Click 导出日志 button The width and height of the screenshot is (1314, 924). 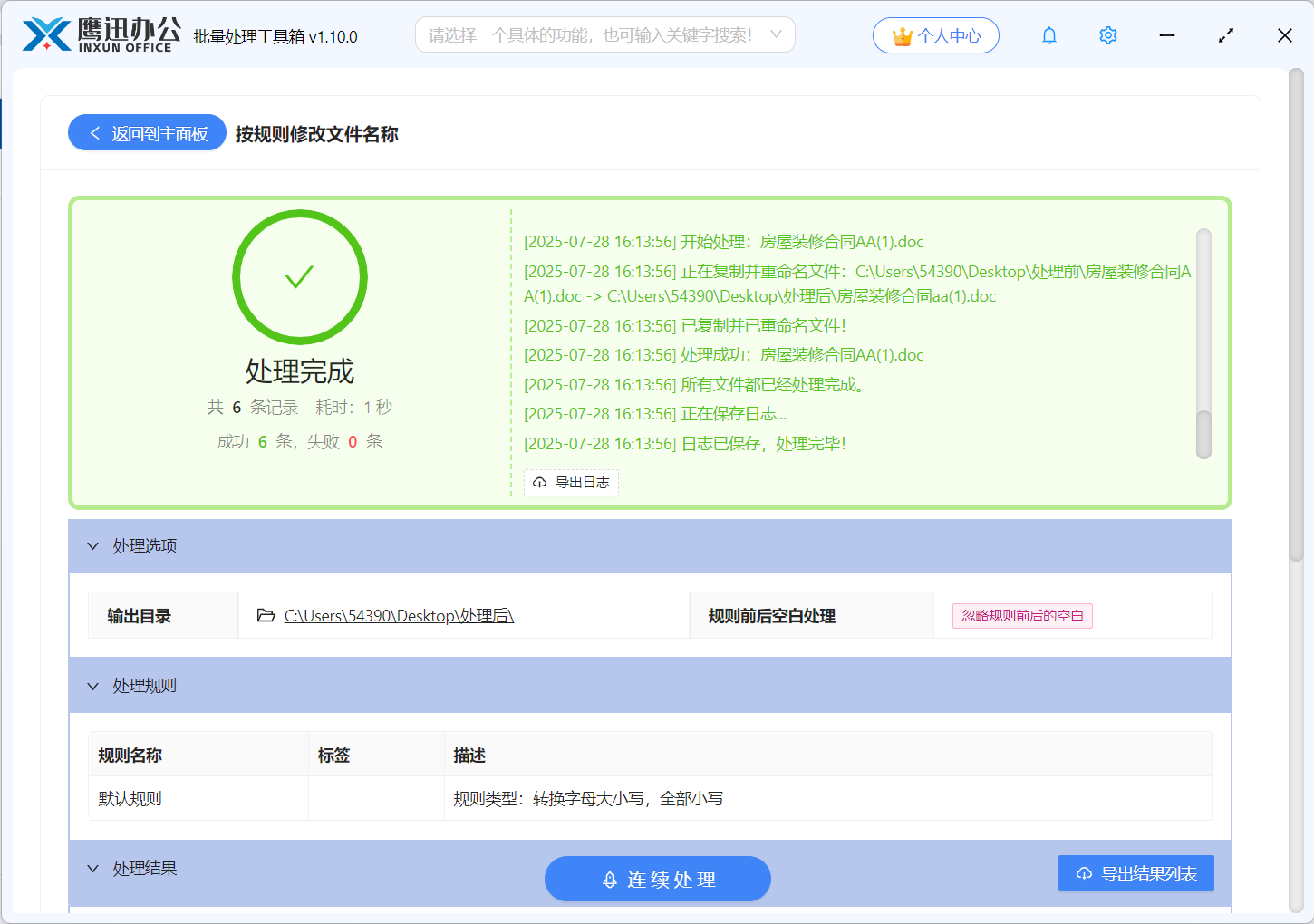[571, 483]
